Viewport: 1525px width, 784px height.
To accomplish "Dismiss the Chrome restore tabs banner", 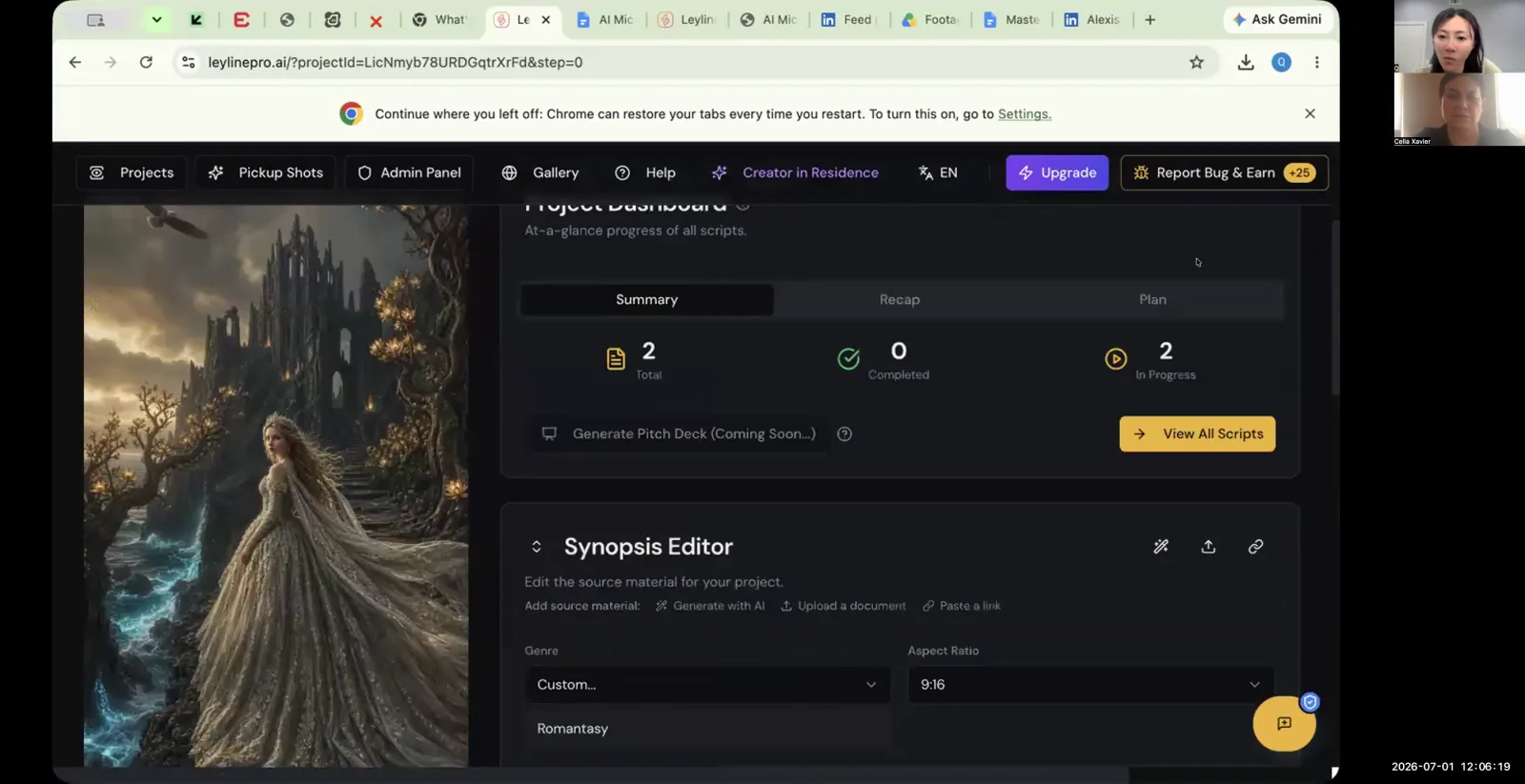I will (1310, 113).
